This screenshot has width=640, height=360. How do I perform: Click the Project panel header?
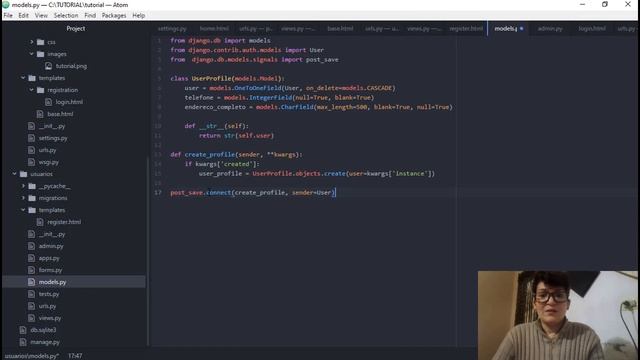click(x=76, y=29)
